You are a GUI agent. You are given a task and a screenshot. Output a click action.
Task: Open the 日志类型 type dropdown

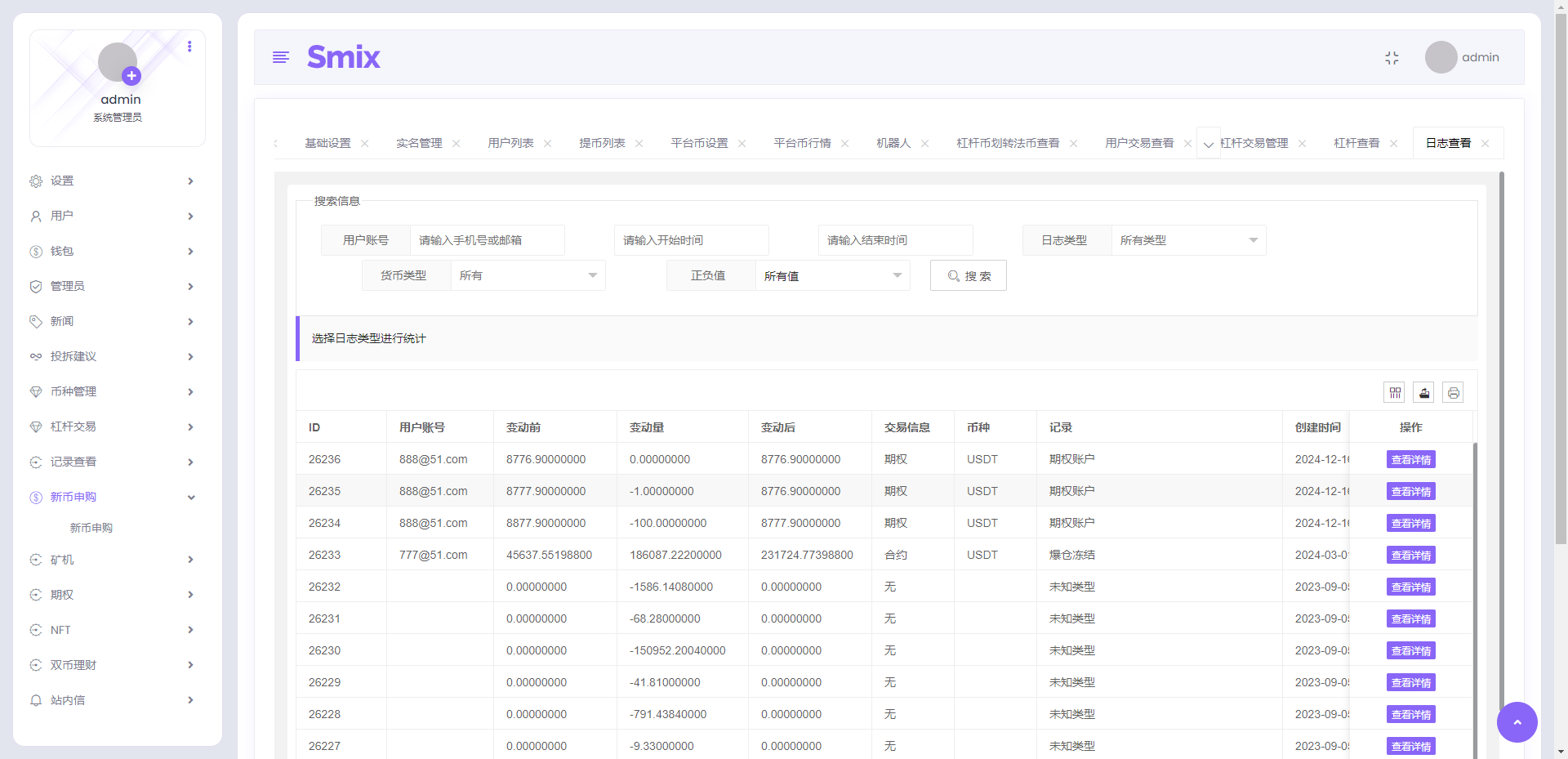tap(1188, 239)
